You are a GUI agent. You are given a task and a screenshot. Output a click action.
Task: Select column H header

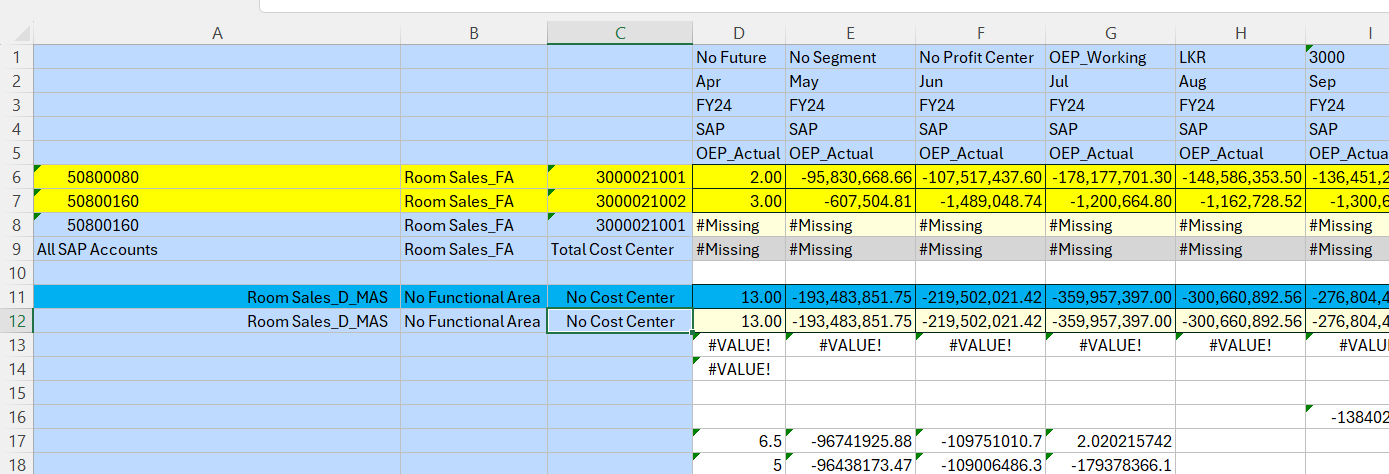(x=1240, y=33)
